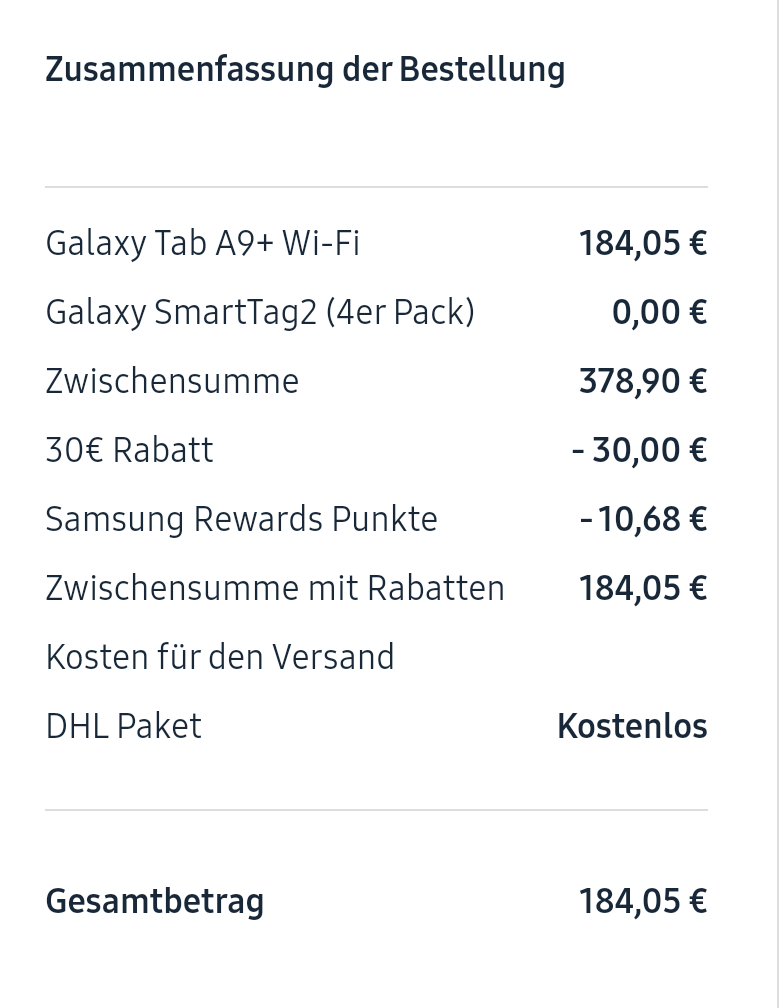This screenshot has height=1008, width=783.
Task: Select the DHL Paket shipping option
Action: coord(123,726)
